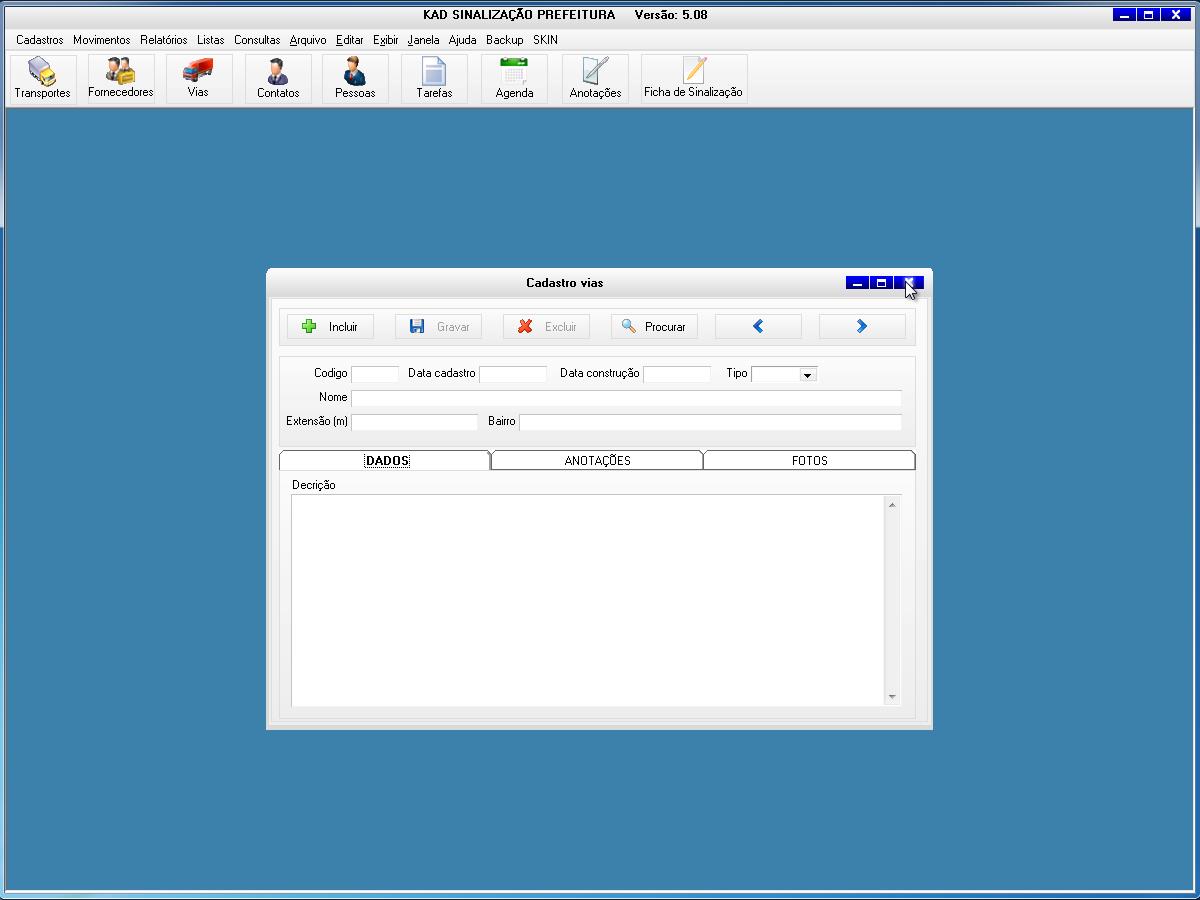Click the Nome input field
The width and height of the screenshot is (1200, 900).
point(626,398)
